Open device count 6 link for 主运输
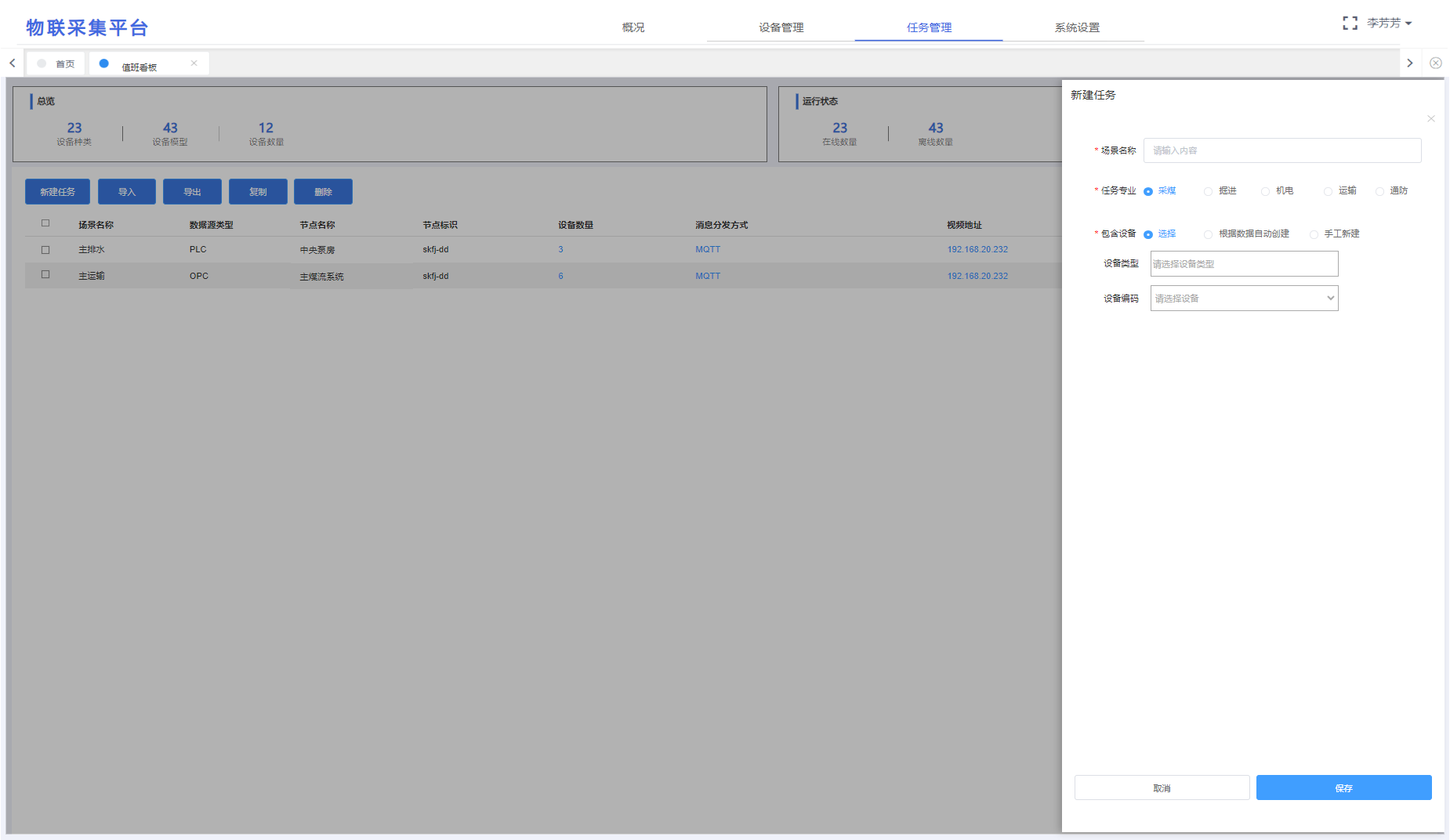 tap(561, 277)
